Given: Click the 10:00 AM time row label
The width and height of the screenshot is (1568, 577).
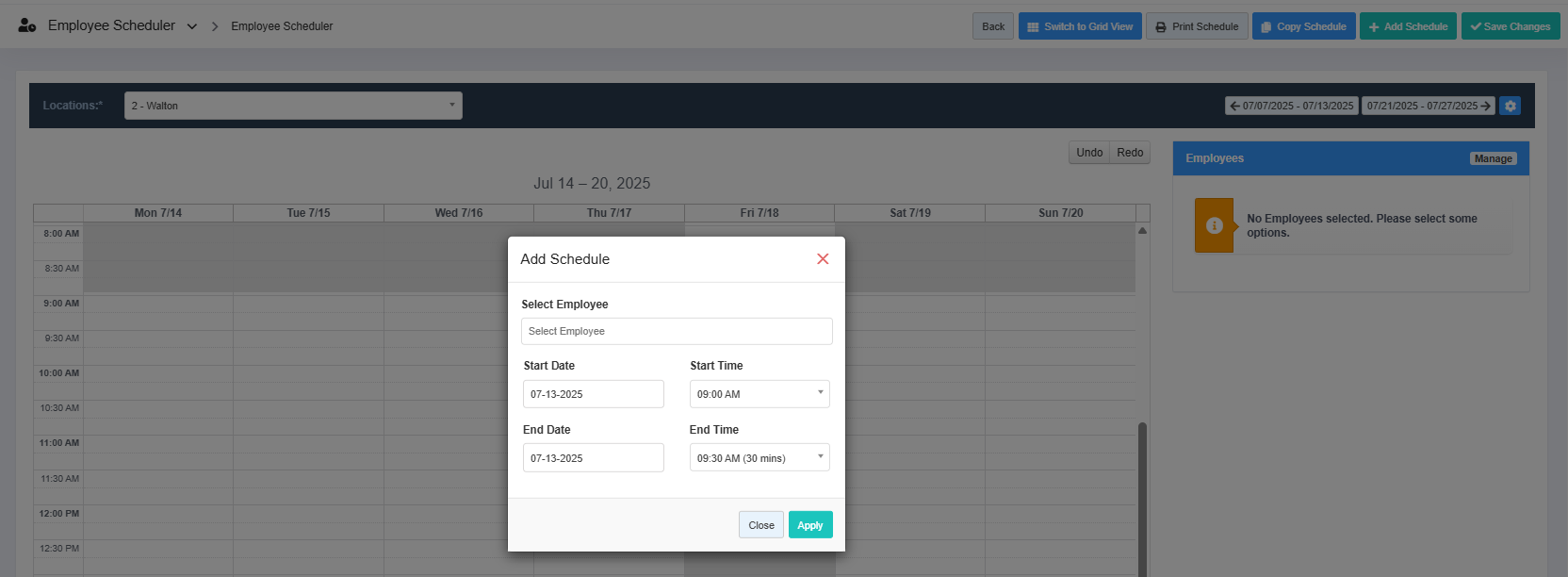Looking at the screenshot, I should (x=59, y=373).
